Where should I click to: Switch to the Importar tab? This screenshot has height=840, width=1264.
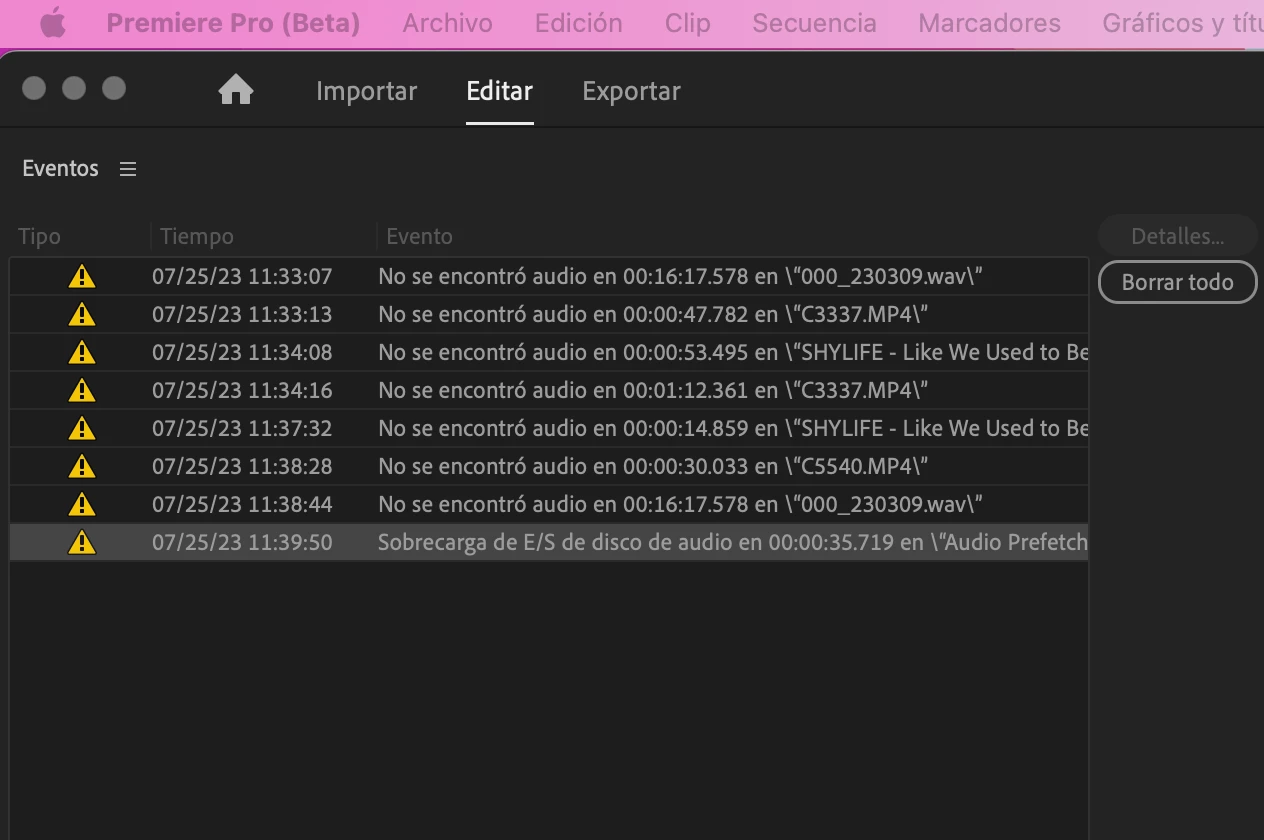click(366, 91)
